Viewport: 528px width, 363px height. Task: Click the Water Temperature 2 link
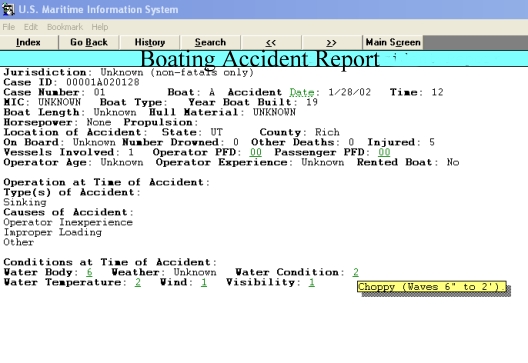coord(138,282)
